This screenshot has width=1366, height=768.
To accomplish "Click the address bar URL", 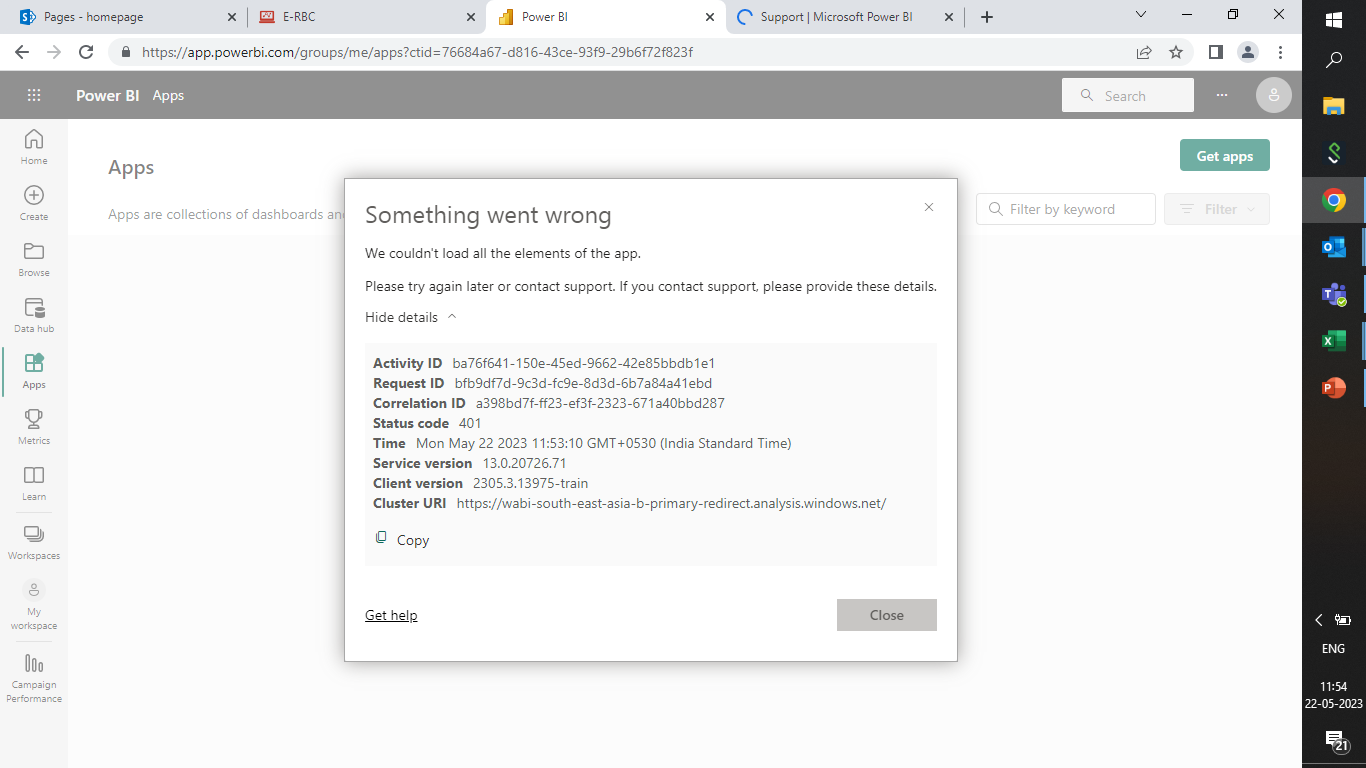I will pos(417,52).
